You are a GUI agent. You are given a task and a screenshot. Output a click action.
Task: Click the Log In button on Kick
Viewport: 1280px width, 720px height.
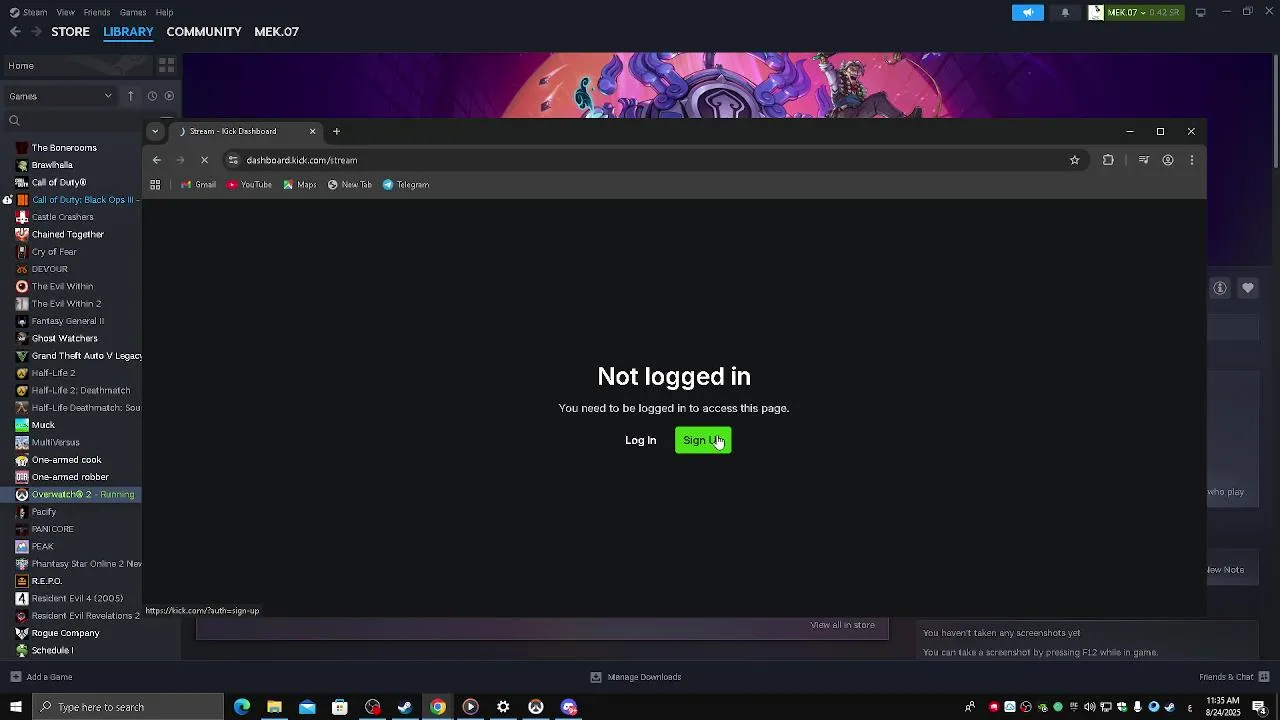click(641, 440)
